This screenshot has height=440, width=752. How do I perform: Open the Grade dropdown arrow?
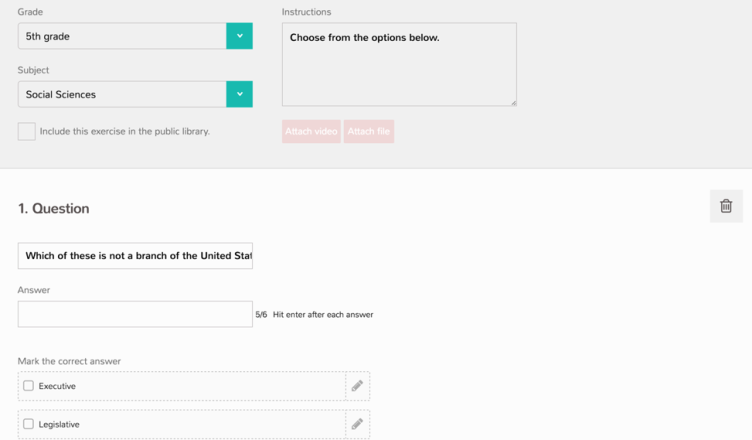[240, 36]
